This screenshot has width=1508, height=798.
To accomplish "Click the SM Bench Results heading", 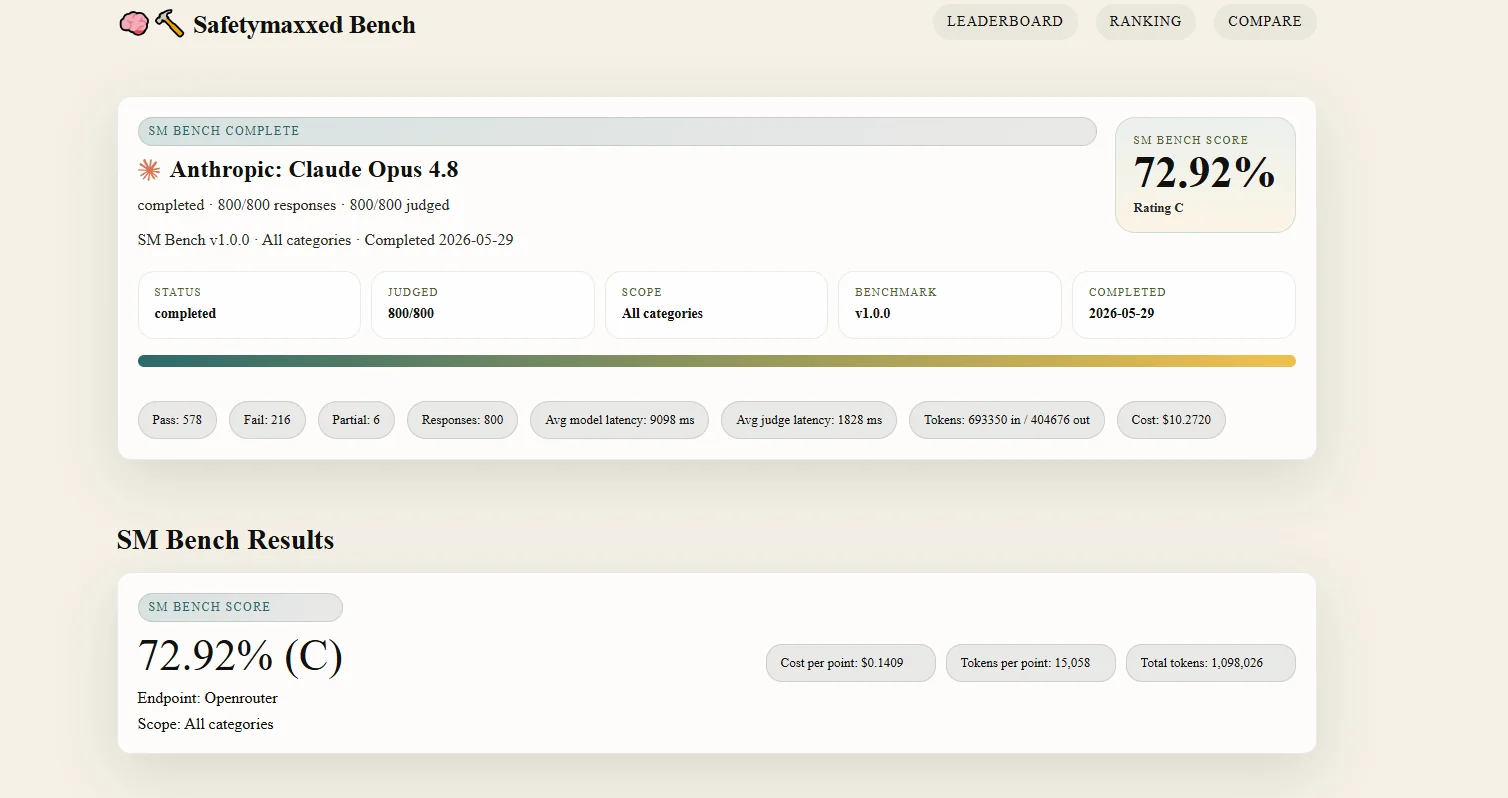I will [x=225, y=540].
